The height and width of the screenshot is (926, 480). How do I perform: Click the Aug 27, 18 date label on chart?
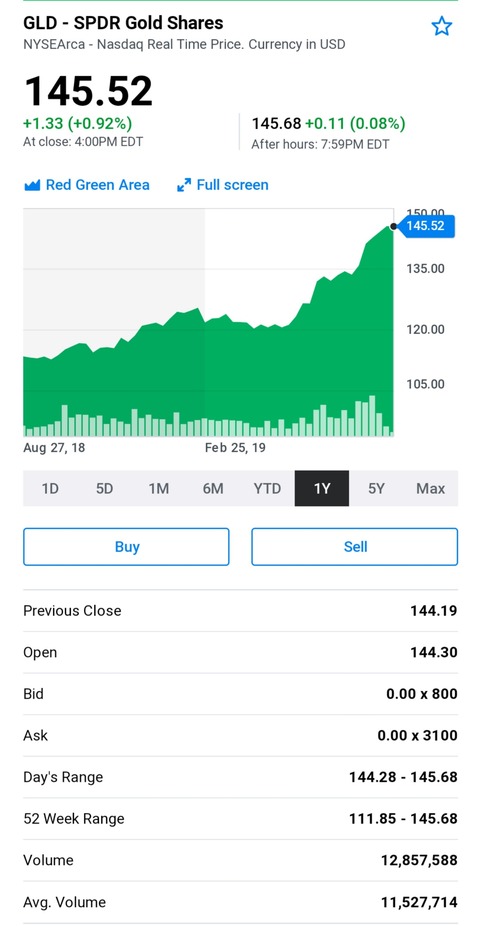click(54, 448)
